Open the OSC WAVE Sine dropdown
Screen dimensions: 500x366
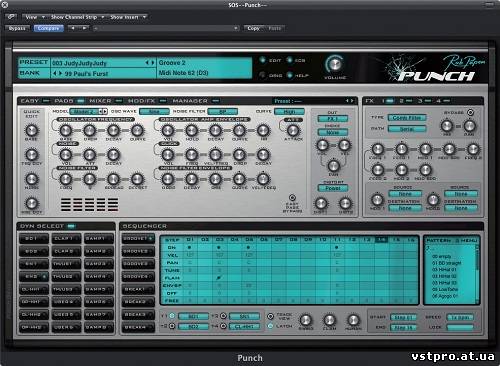pos(154,111)
